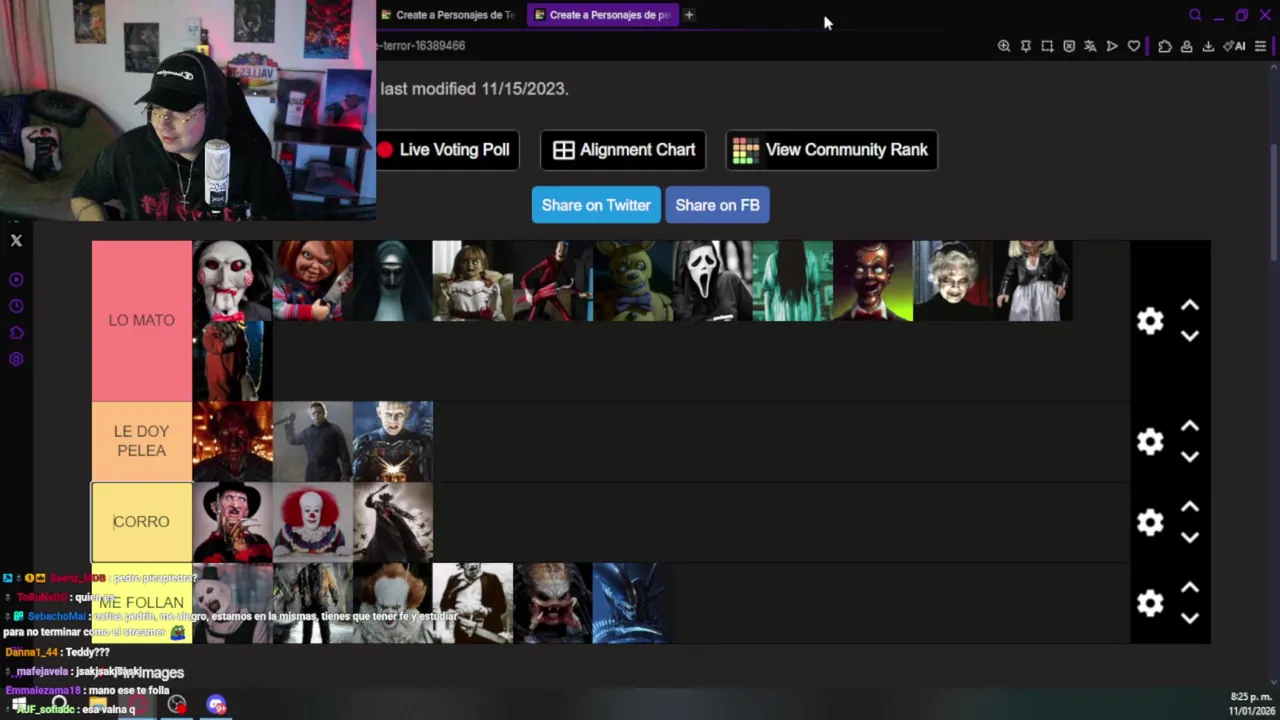Move the CORRO row down
Viewport: 1280px width, 720px height.
click(1190, 538)
